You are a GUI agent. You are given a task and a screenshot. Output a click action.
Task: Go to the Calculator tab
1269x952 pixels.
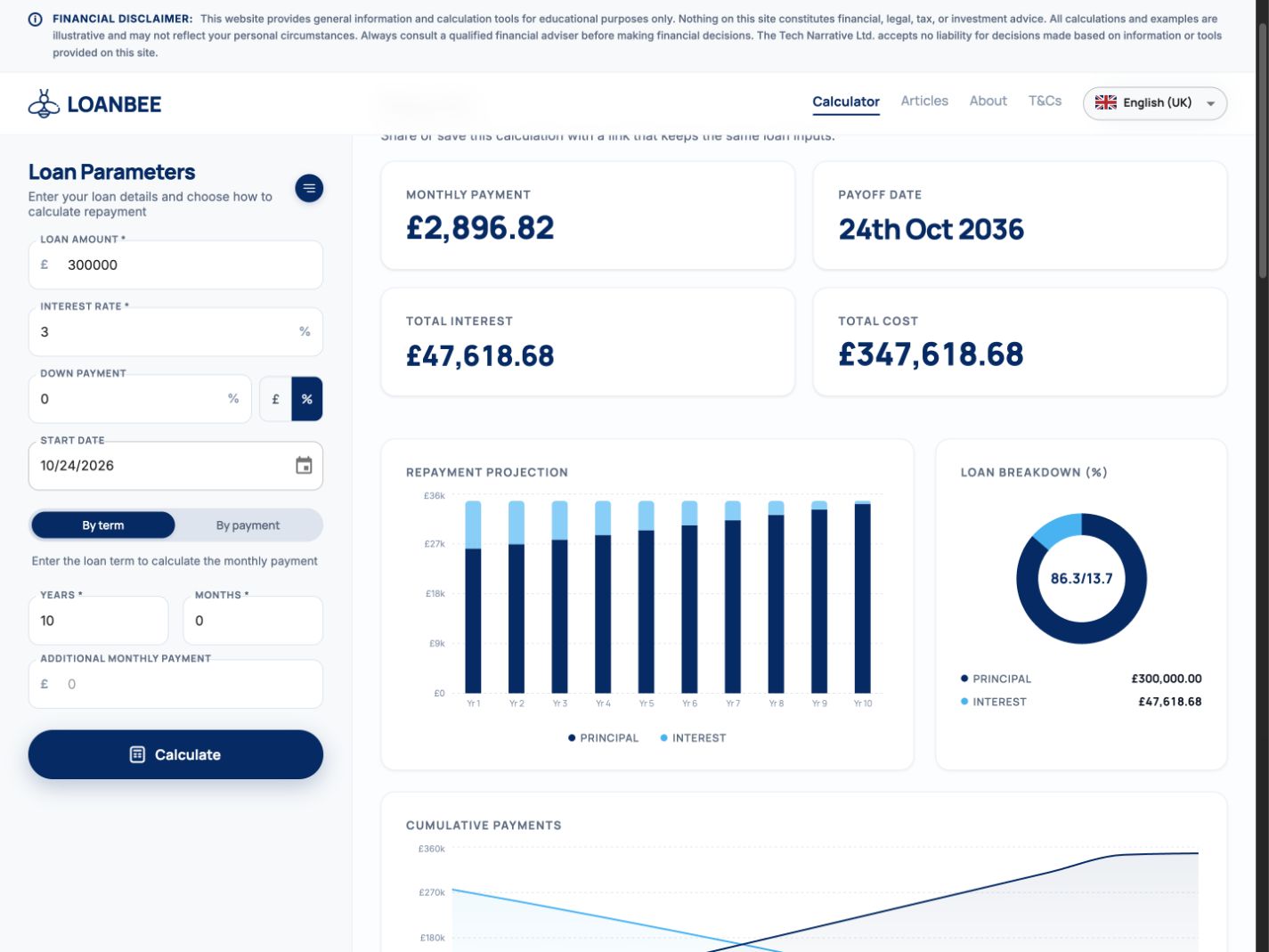pyautogui.click(x=846, y=102)
